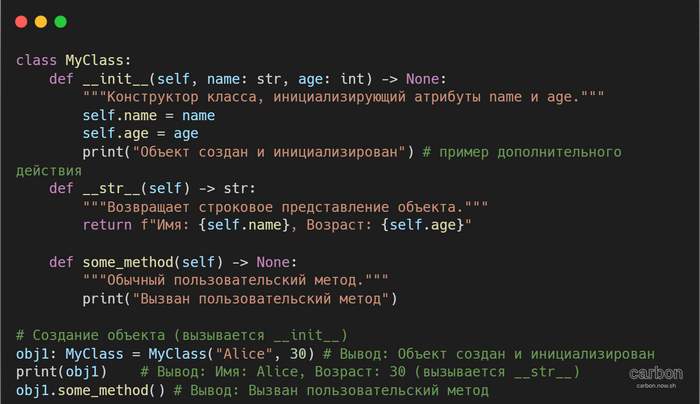This screenshot has width=700, height=404.
Task: Select the constructor docstring line
Action: click(x=344, y=97)
